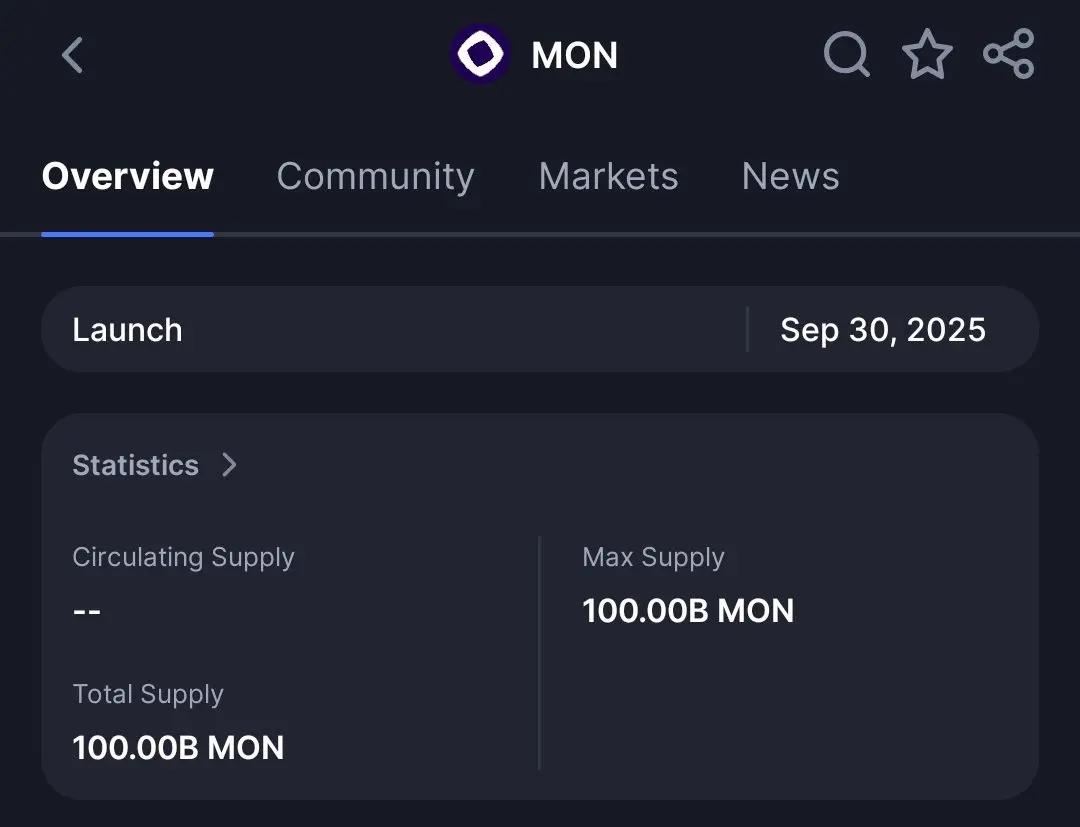Click the Launch label row

pyautogui.click(x=540, y=329)
